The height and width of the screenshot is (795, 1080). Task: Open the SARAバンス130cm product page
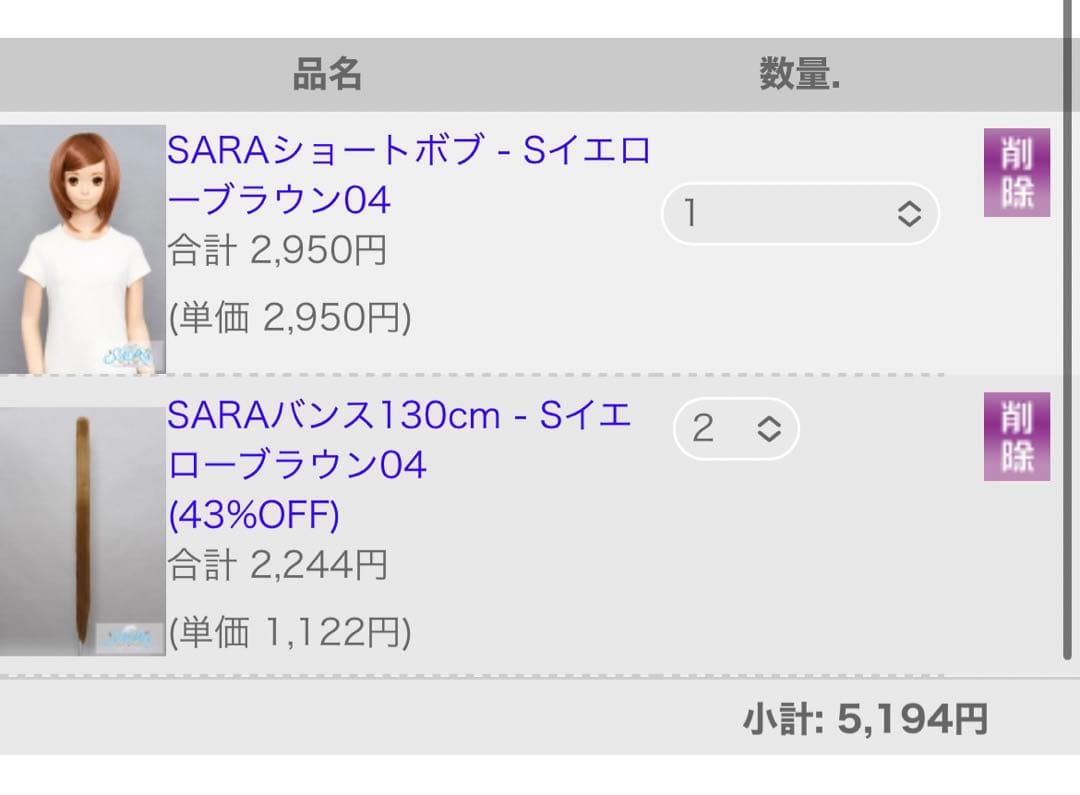400,440
